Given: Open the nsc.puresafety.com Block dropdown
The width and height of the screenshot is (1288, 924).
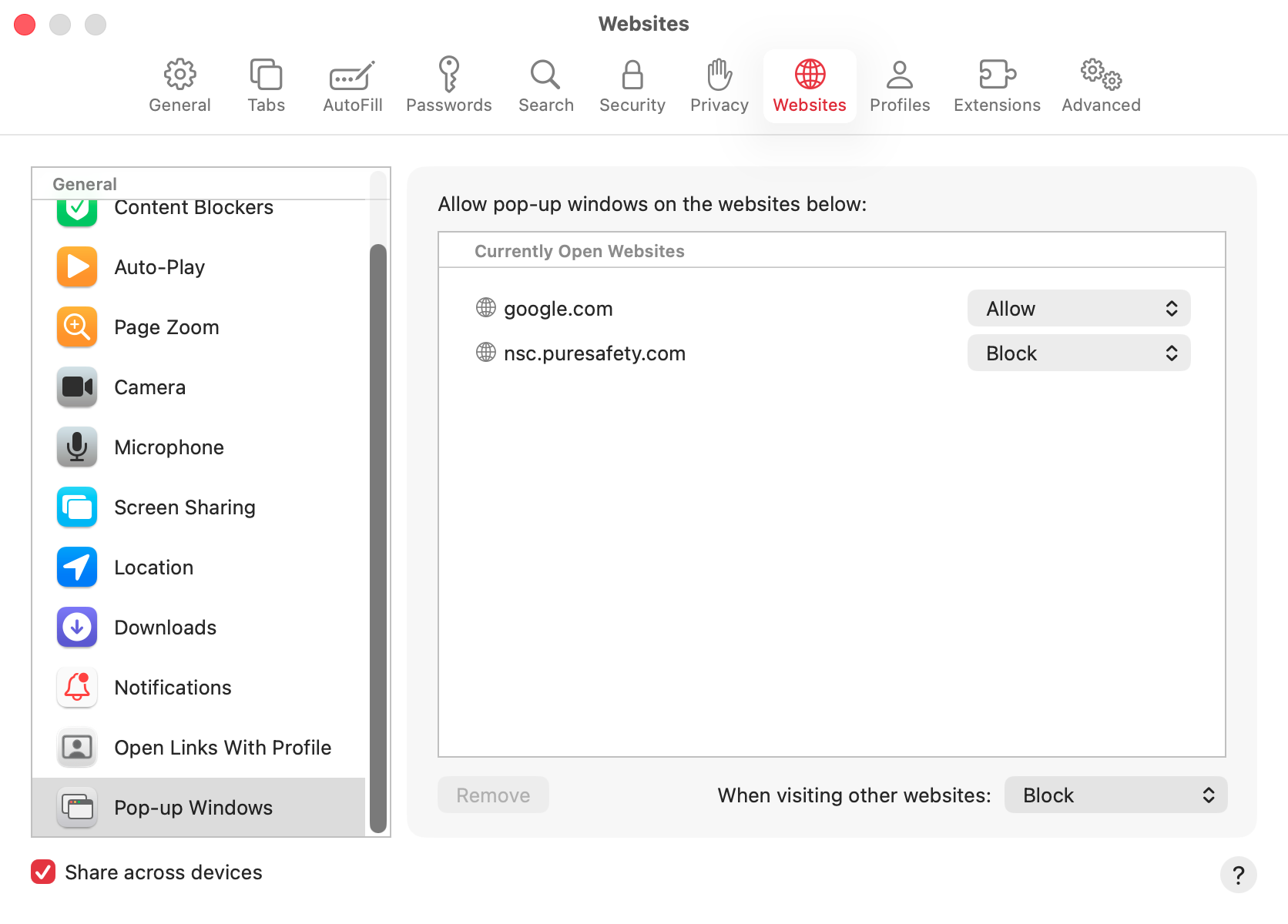Looking at the screenshot, I should [x=1078, y=353].
